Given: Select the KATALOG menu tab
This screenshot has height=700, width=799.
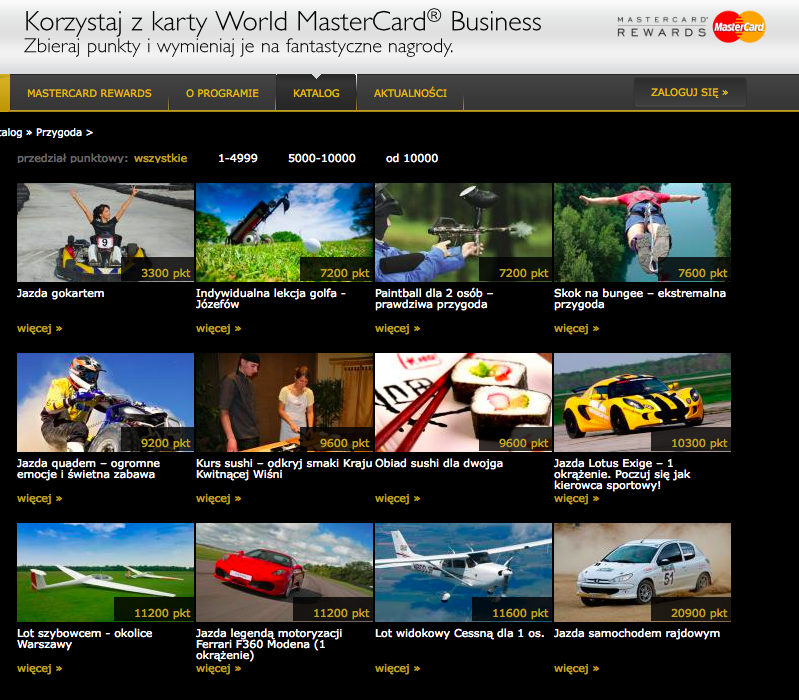Looking at the screenshot, I should (x=316, y=93).
